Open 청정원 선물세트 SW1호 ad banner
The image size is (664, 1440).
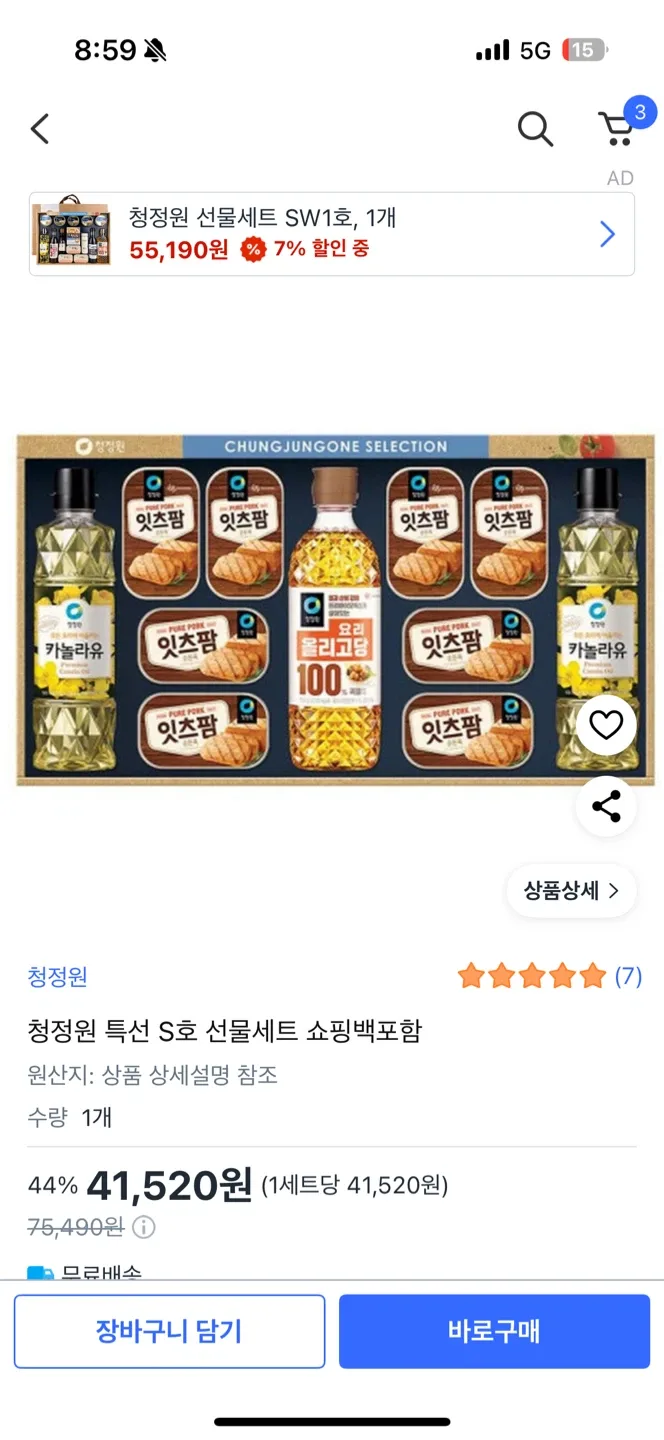click(332, 234)
